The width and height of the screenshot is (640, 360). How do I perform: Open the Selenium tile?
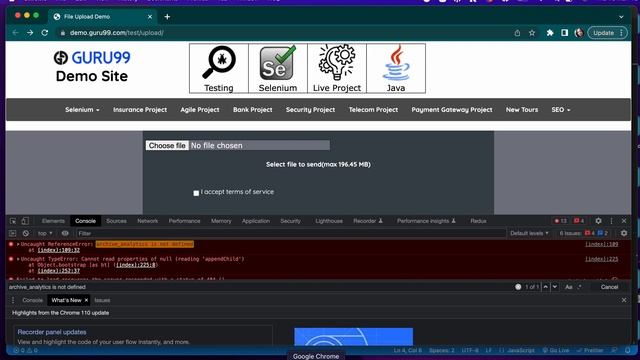[278, 69]
